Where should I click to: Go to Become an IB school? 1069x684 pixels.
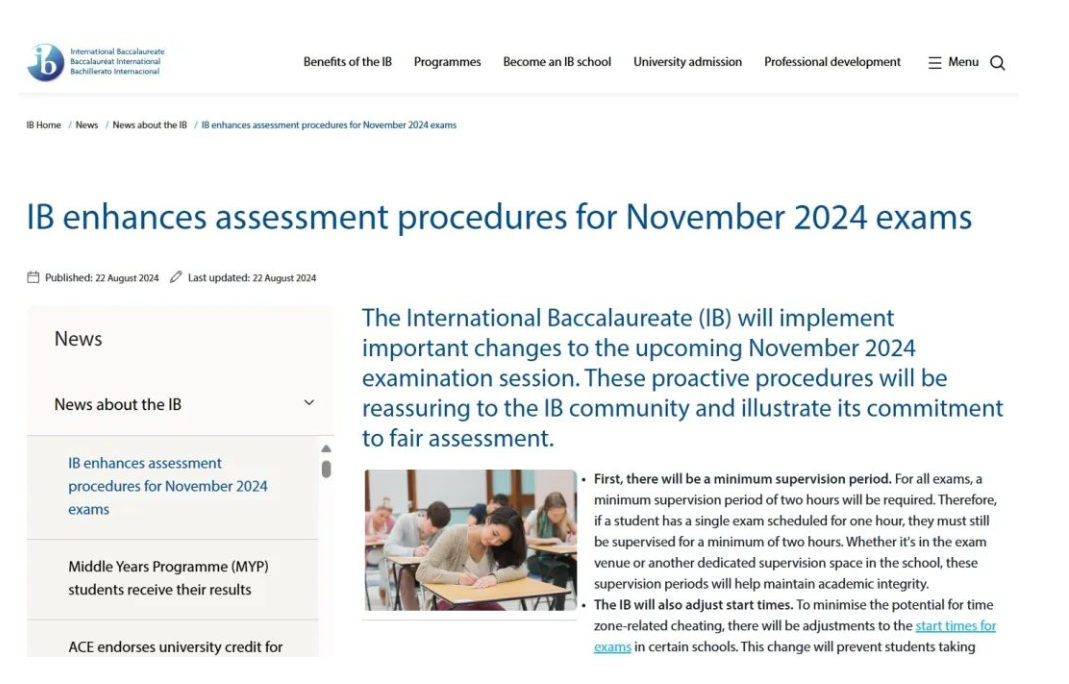pos(557,62)
